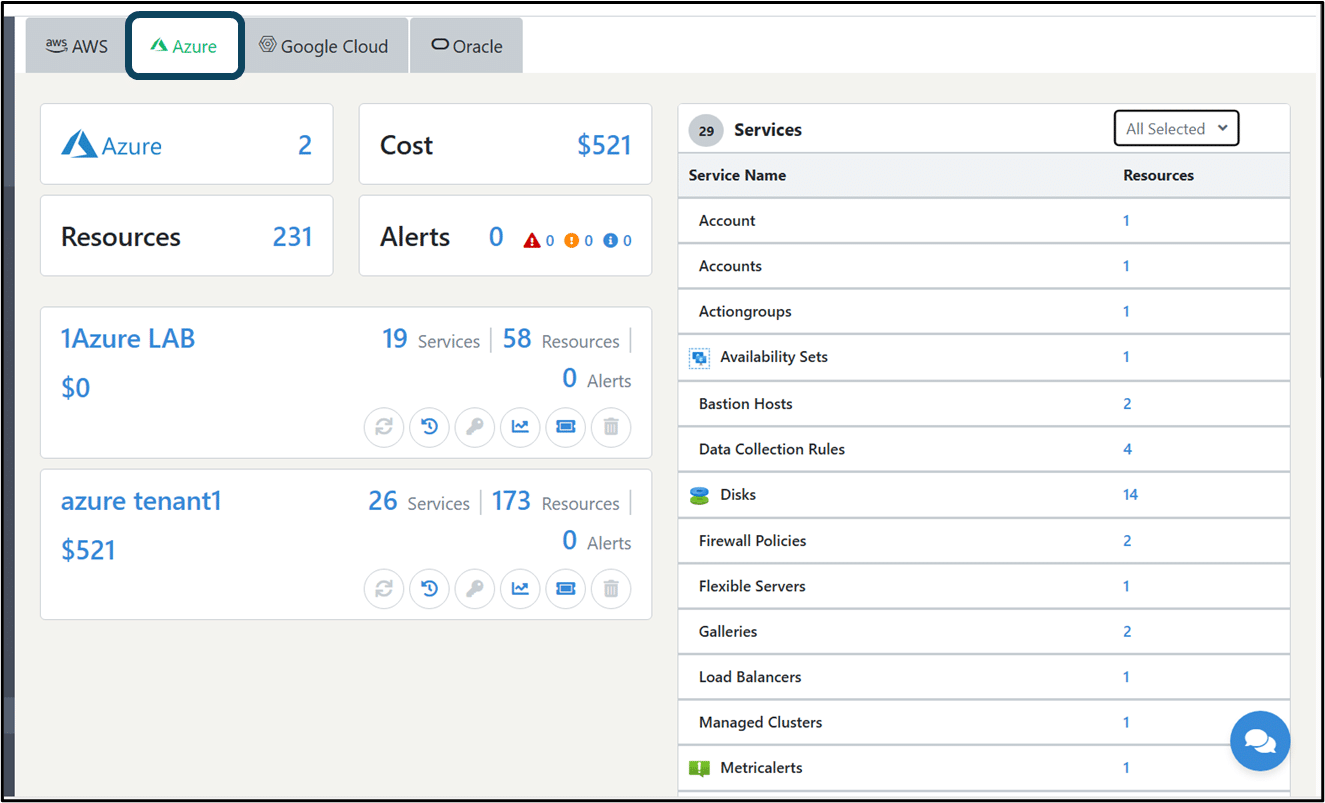The width and height of the screenshot is (1325, 803).
Task: Select the Managed Clusters service name
Action: (x=761, y=723)
